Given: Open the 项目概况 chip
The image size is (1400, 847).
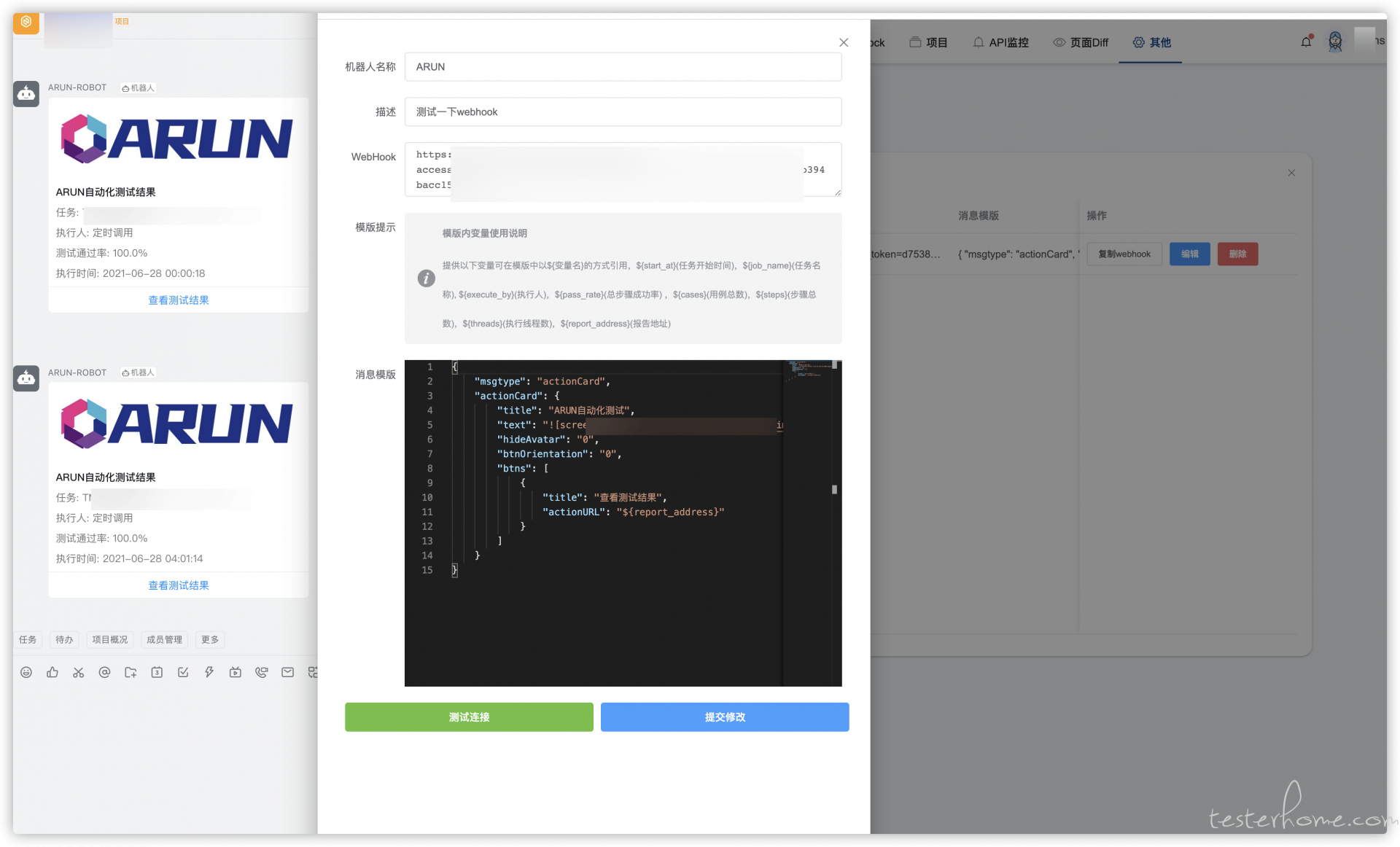Looking at the screenshot, I should pyautogui.click(x=110, y=639).
